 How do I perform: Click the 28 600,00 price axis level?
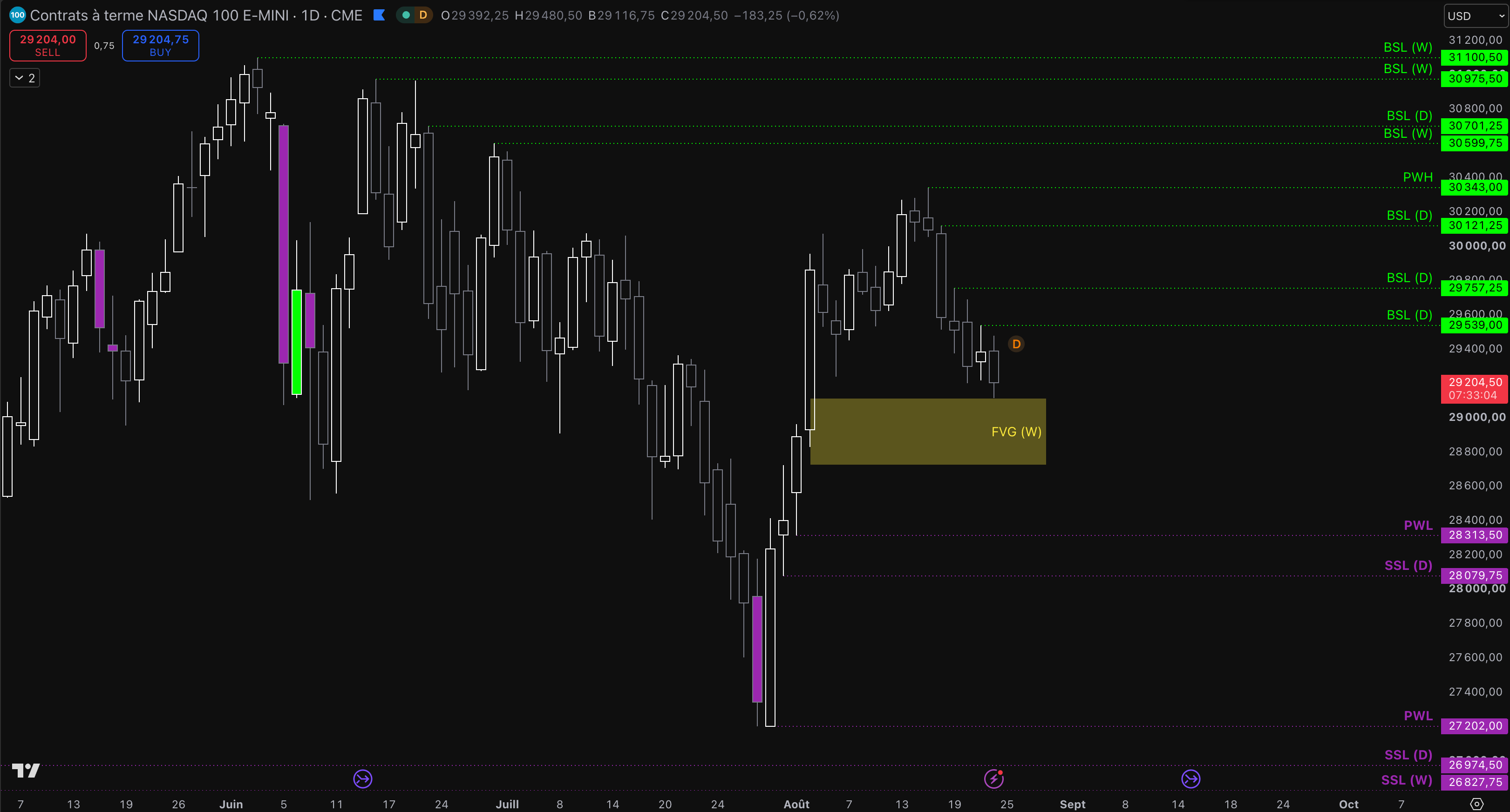1476,486
